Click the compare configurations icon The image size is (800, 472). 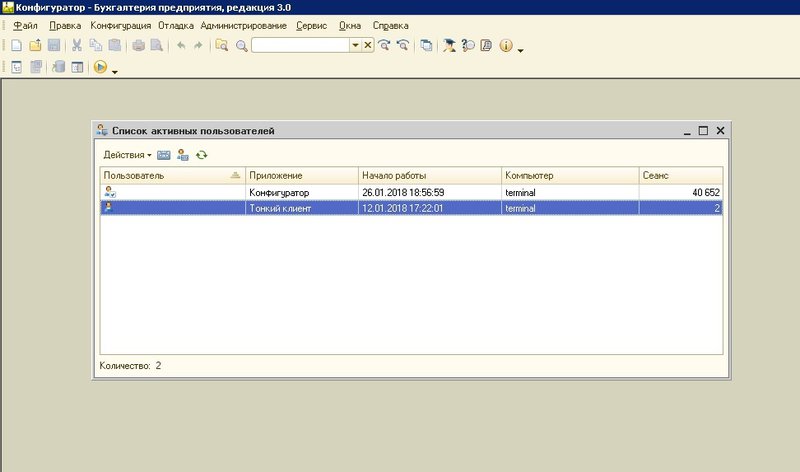[x=36, y=67]
